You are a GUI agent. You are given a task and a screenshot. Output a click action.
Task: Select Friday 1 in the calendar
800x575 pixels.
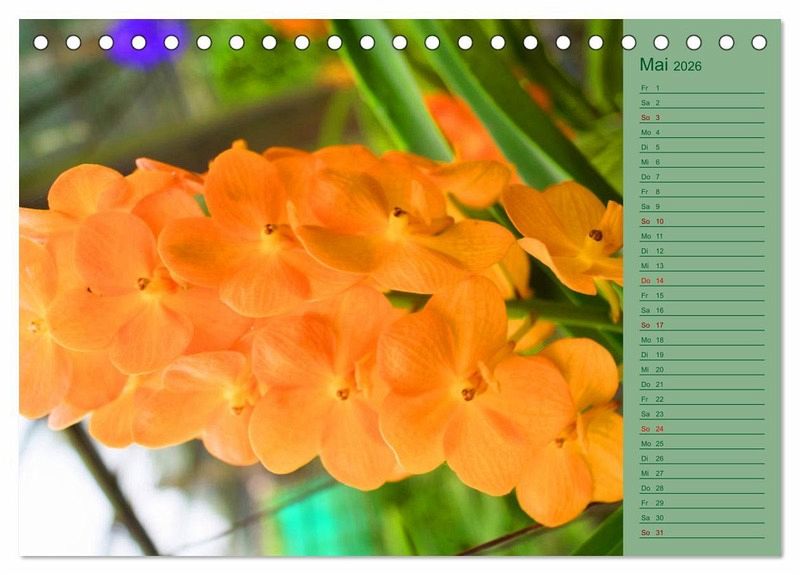[700, 88]
